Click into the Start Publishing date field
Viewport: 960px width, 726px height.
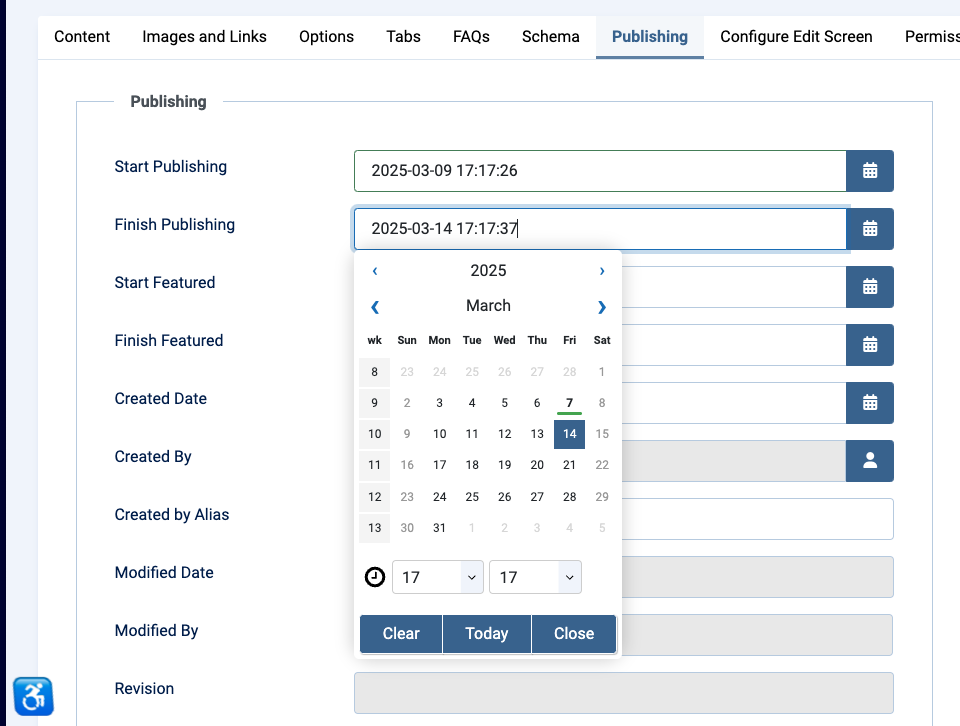[x=600, y=171]
